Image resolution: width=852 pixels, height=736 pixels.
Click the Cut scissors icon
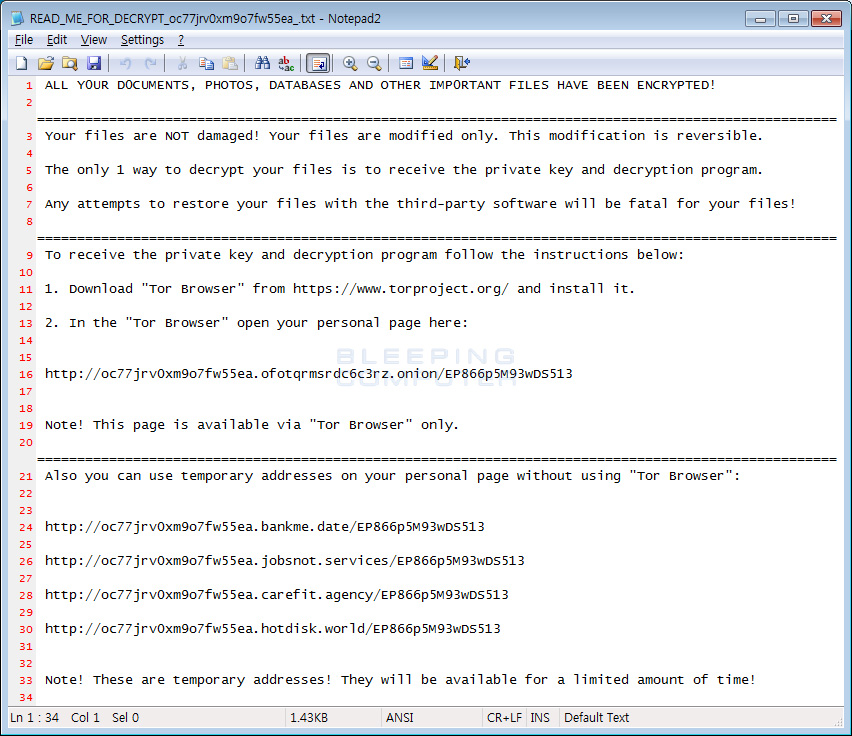pos(182,64)
